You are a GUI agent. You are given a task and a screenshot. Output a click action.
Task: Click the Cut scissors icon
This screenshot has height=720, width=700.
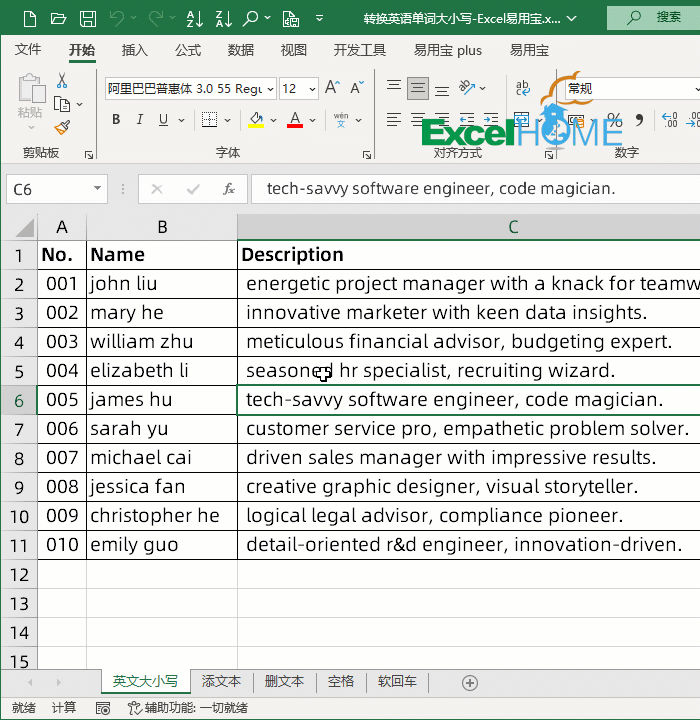(62, 81)
